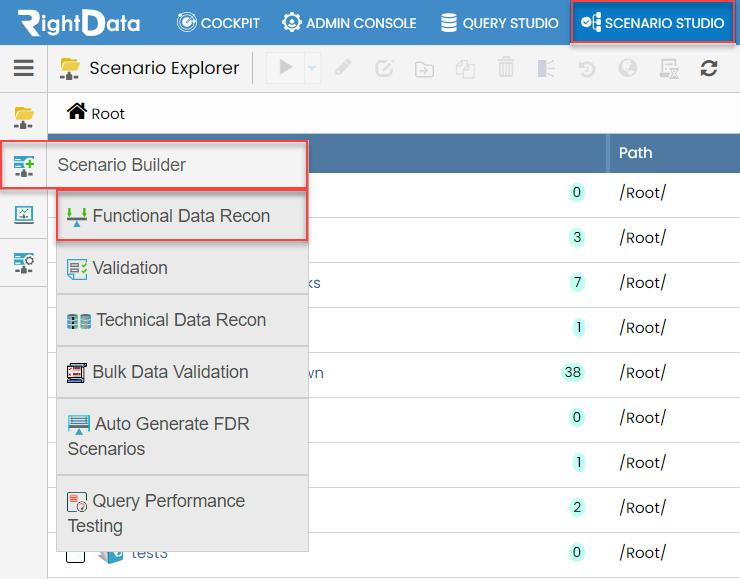Select Validation in the Scenario Builder menu
The image size is (740, 579).
[x=130, y=268]
